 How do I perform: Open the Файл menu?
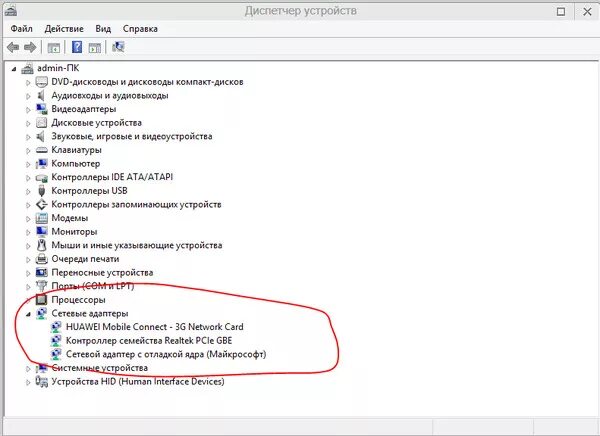(21, 29)
